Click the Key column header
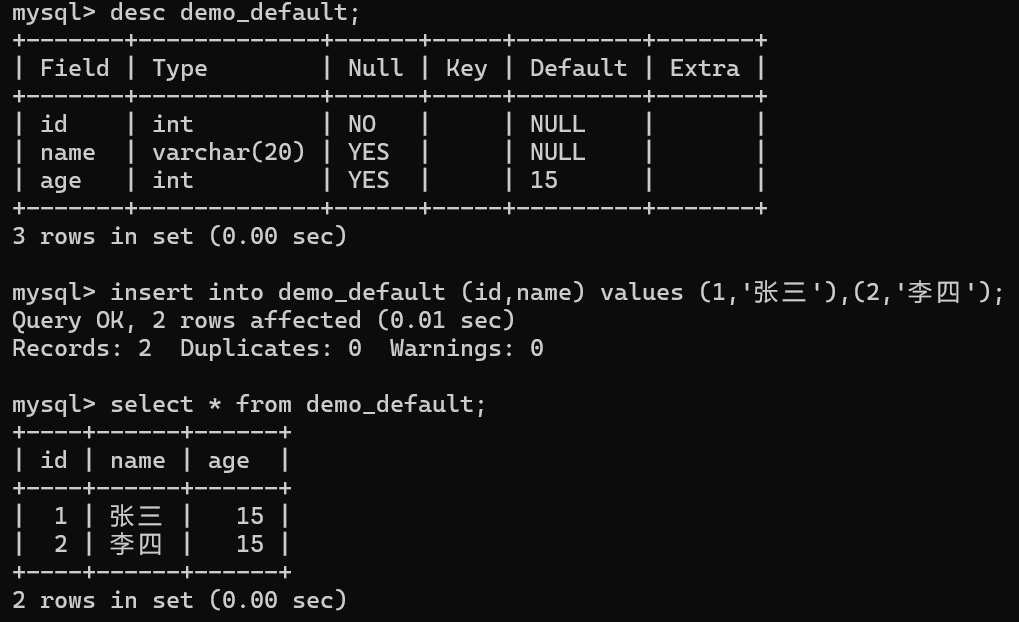Image resolution: width=1019 pixels, height=622 pixels. tap(467, 70)
